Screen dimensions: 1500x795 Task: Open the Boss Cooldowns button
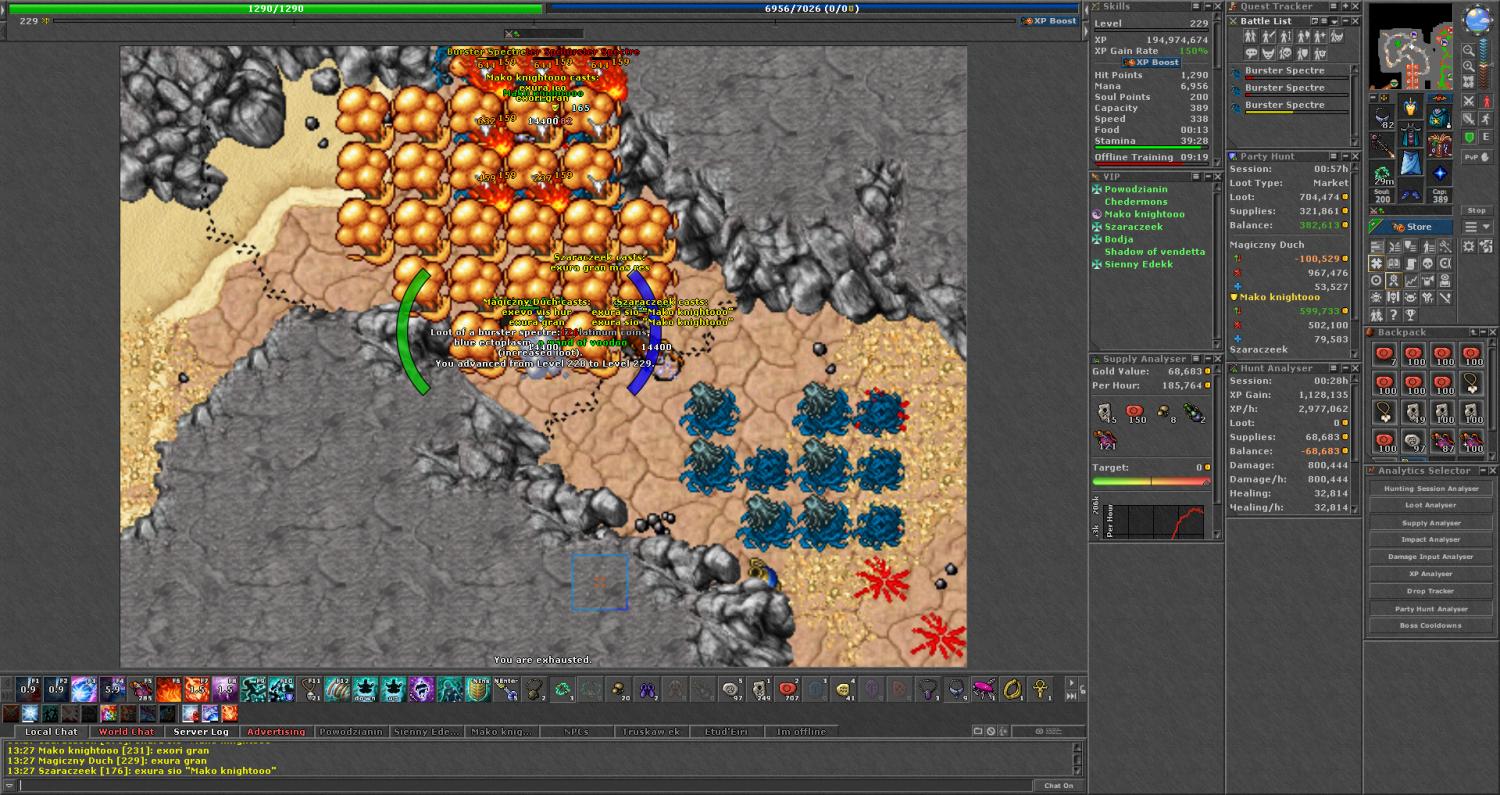tap(1431, 626)
